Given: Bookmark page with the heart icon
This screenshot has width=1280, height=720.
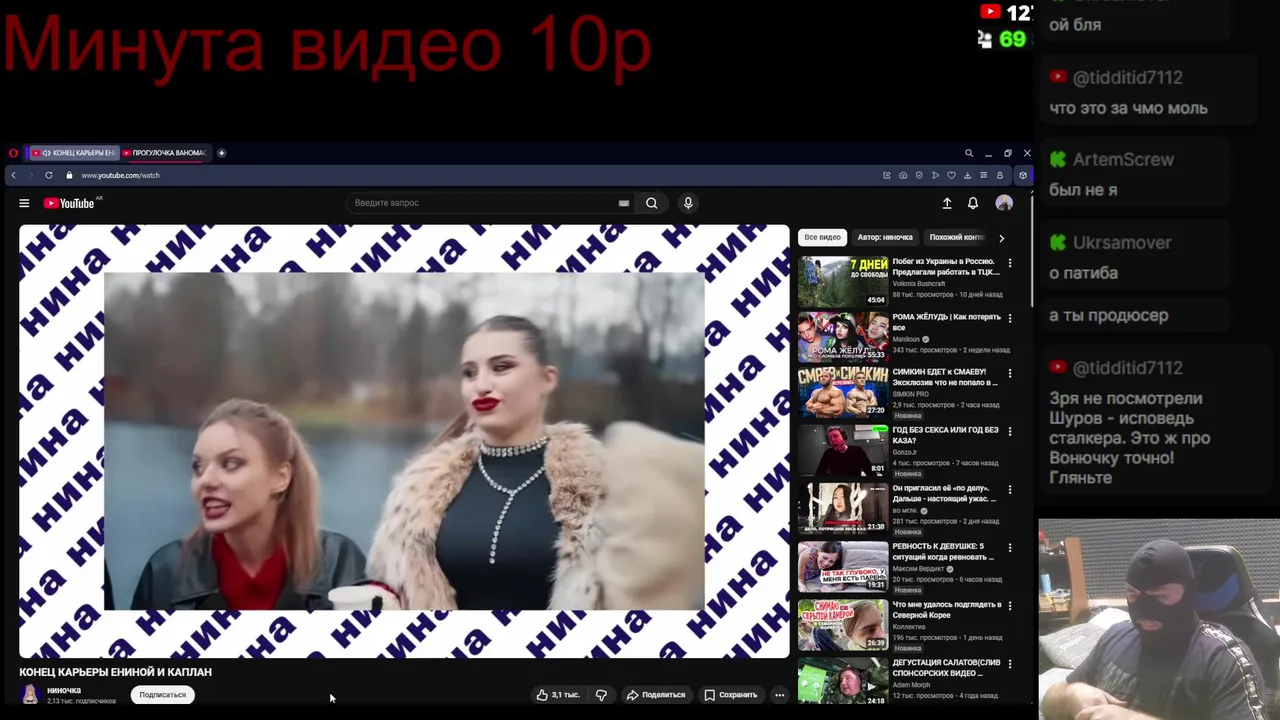Looking at the screenshot, I should point(951,175).
